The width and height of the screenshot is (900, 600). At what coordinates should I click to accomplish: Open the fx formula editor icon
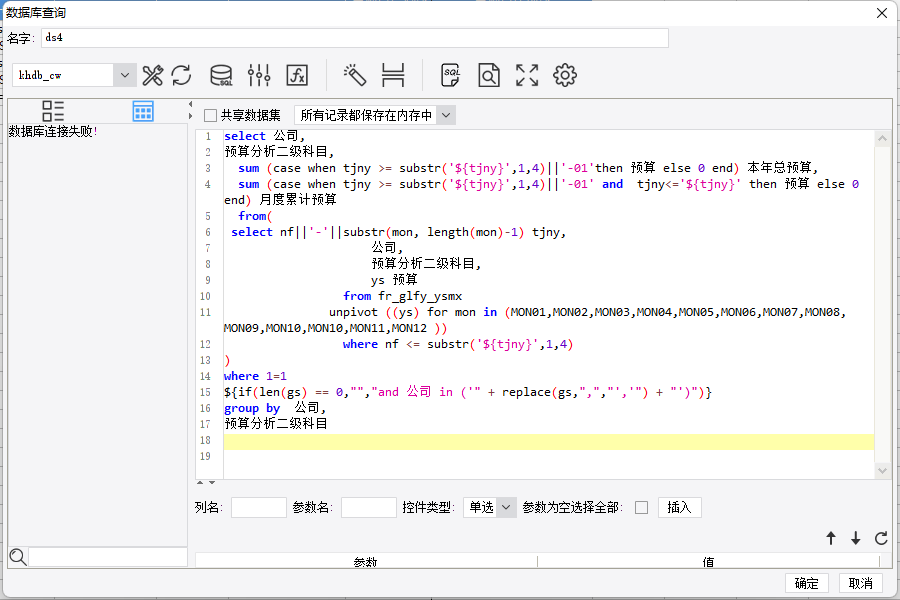point(297,75)
